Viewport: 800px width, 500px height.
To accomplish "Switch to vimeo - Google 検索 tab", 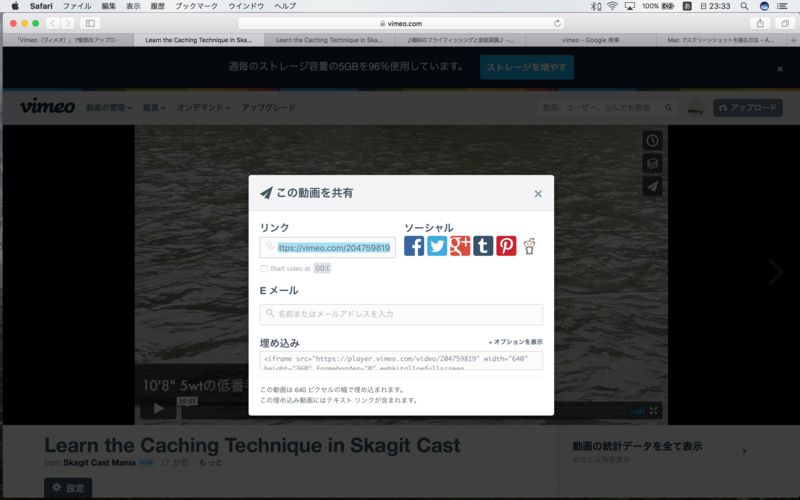I will 591,40.
